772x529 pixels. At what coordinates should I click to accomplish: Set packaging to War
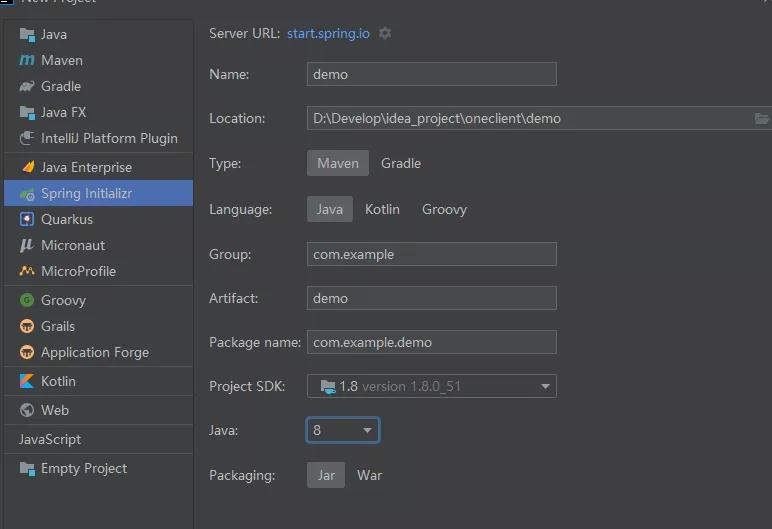pyautogui.click(x=369, y=475)
